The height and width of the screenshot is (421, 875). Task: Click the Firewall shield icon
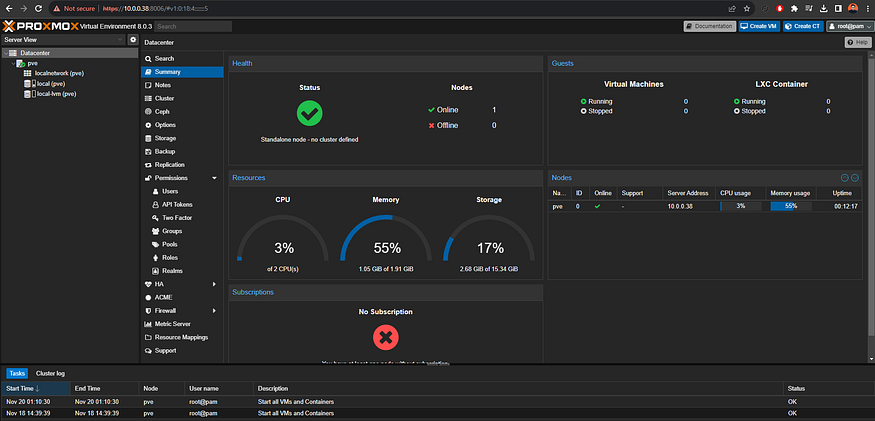coord(148,311)
